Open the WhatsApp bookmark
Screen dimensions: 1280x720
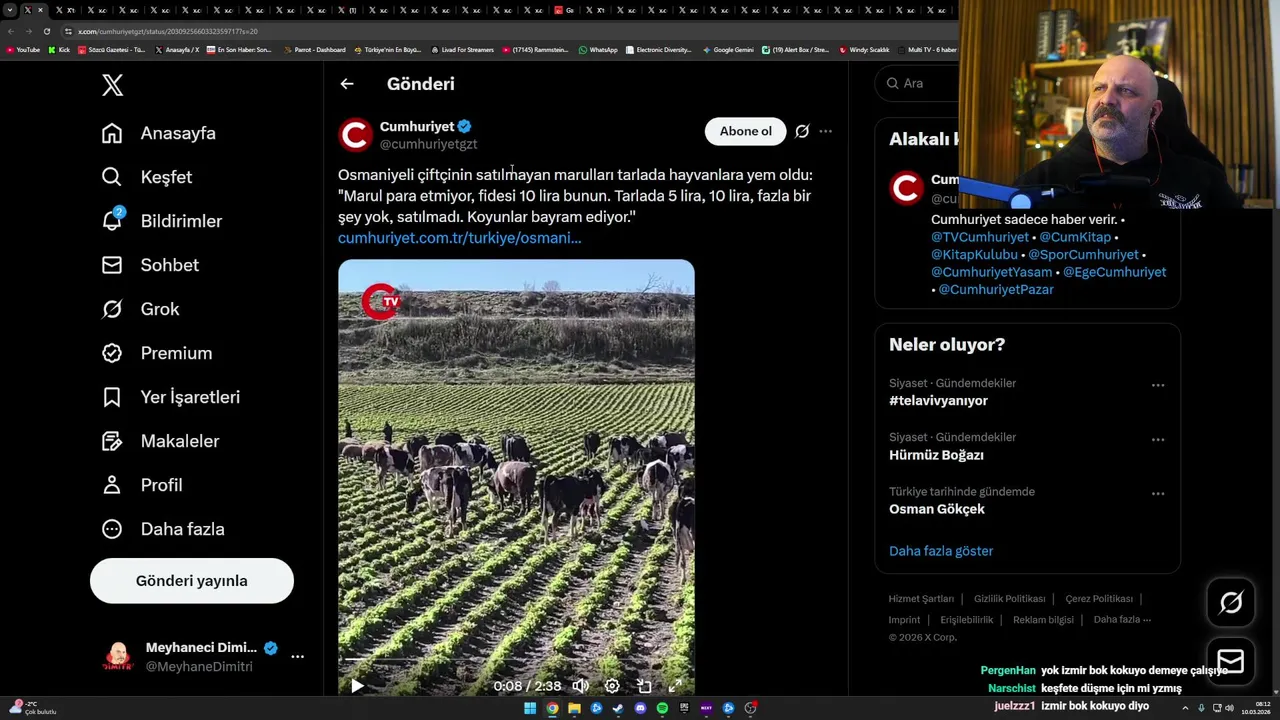click(598, 50)
